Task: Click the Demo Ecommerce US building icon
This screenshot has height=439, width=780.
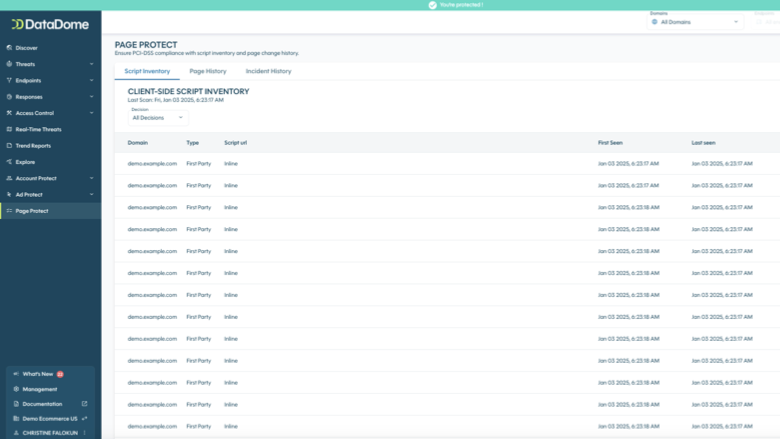Action: [x=16, y=419]
